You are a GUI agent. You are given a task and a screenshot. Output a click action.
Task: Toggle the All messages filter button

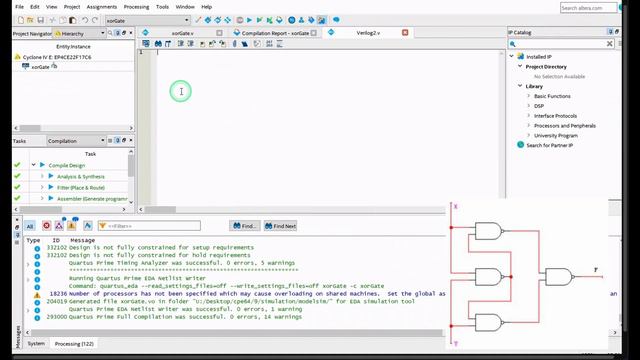(30, 226)
